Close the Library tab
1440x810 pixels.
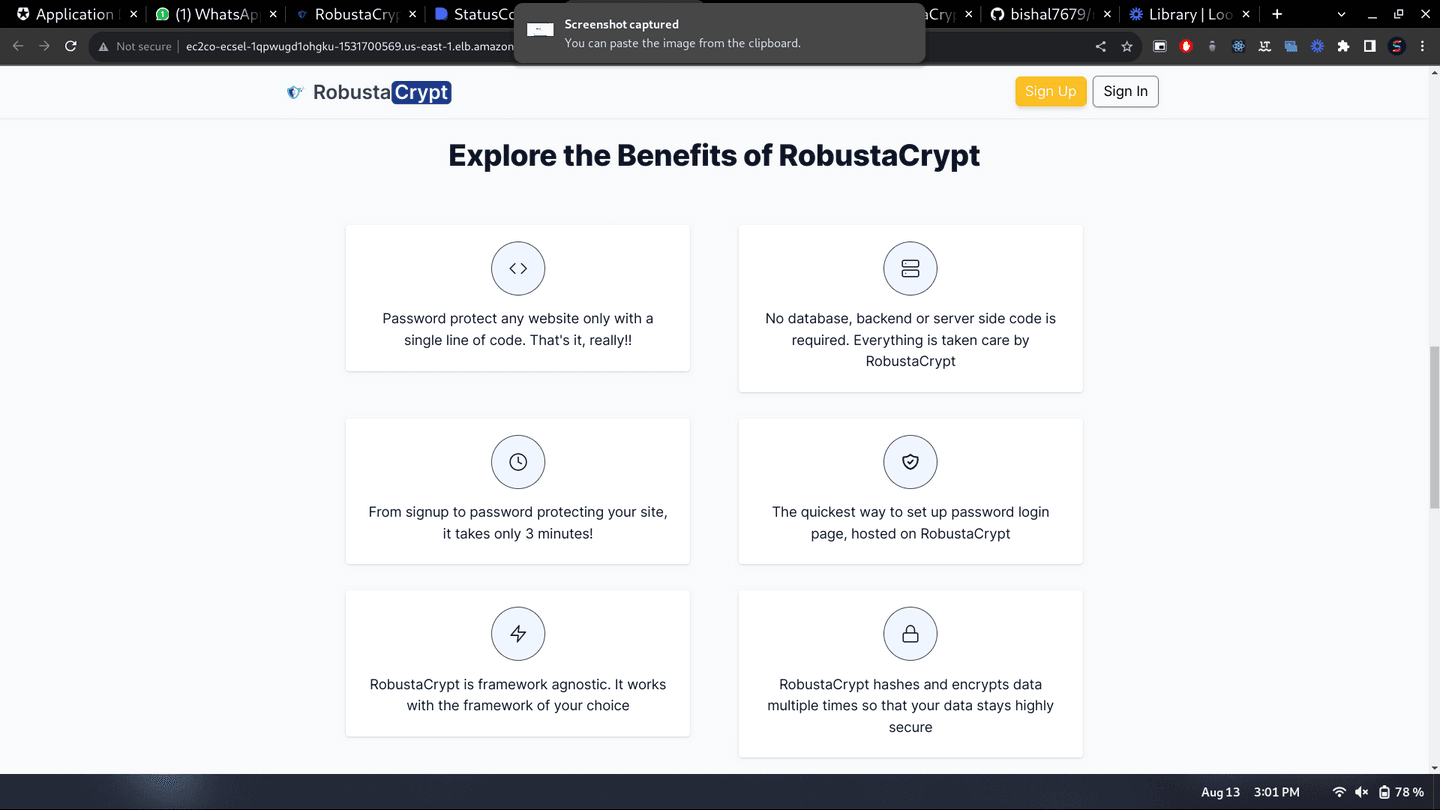(1246, 14)
